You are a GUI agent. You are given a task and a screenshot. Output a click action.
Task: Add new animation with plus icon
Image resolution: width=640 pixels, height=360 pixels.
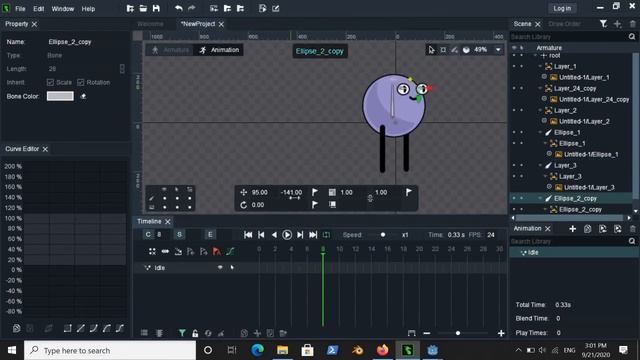[x=573, y=229]
